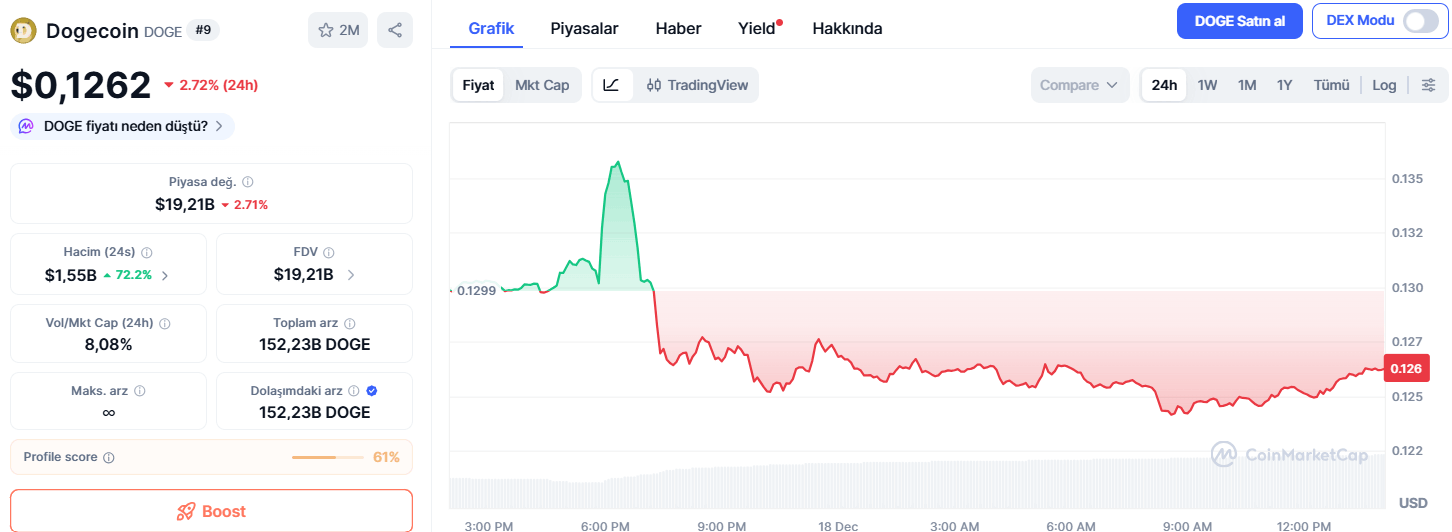Toggle DEX Modu switch

click(x=1420, y=21)
